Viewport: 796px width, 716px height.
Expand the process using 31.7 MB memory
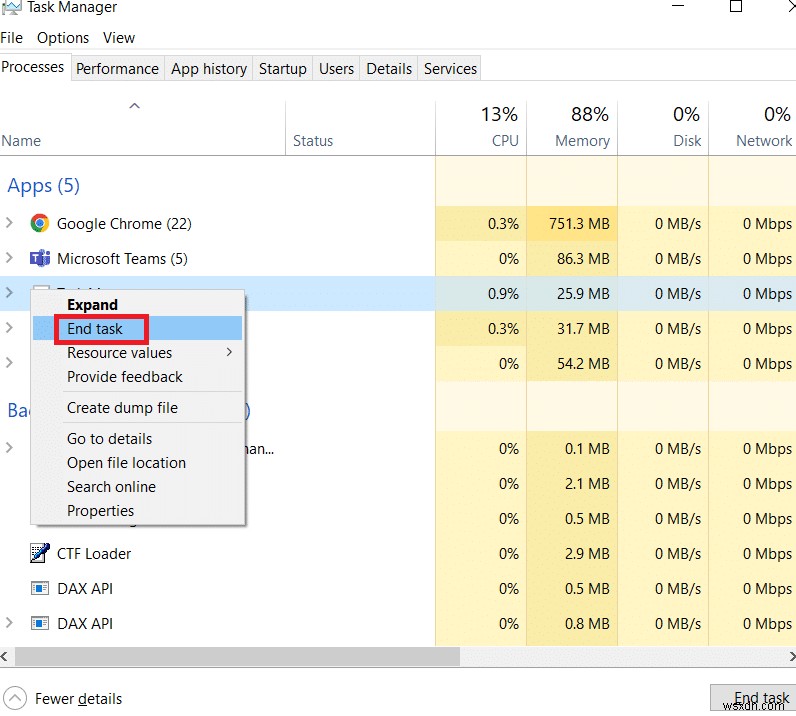[x=9, y=328]
